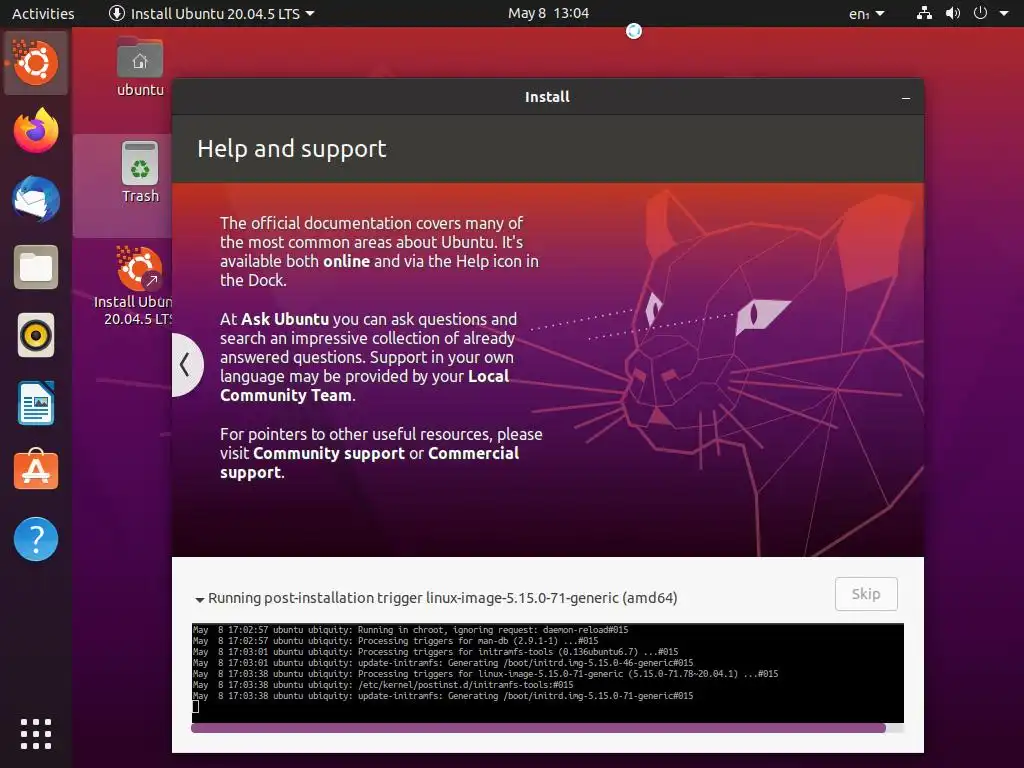Click log line 'Processing triggers for linux-image-5.15.0-71-generic'
Viewport: 1024px width, 768px height.
(485, 675)
